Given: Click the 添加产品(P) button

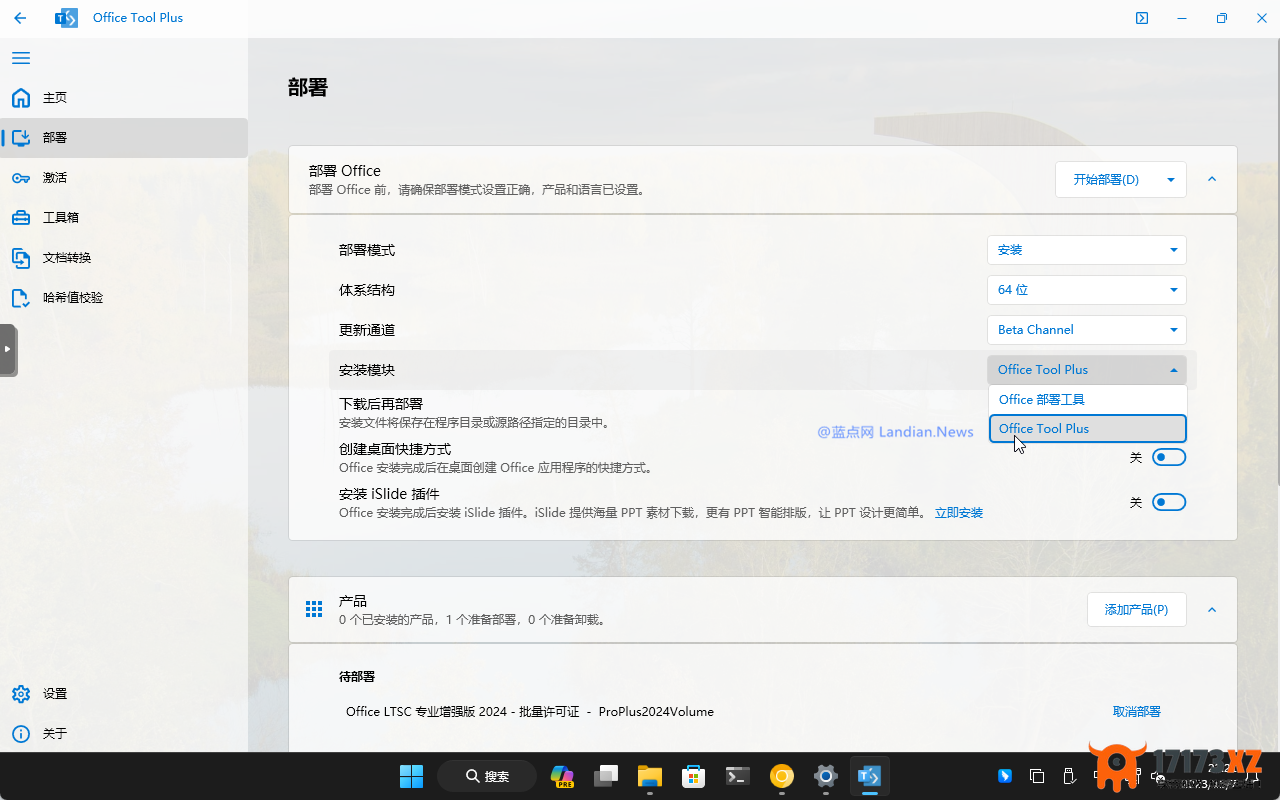Looking at the screenshot, I should click(x=1137, y=610).
